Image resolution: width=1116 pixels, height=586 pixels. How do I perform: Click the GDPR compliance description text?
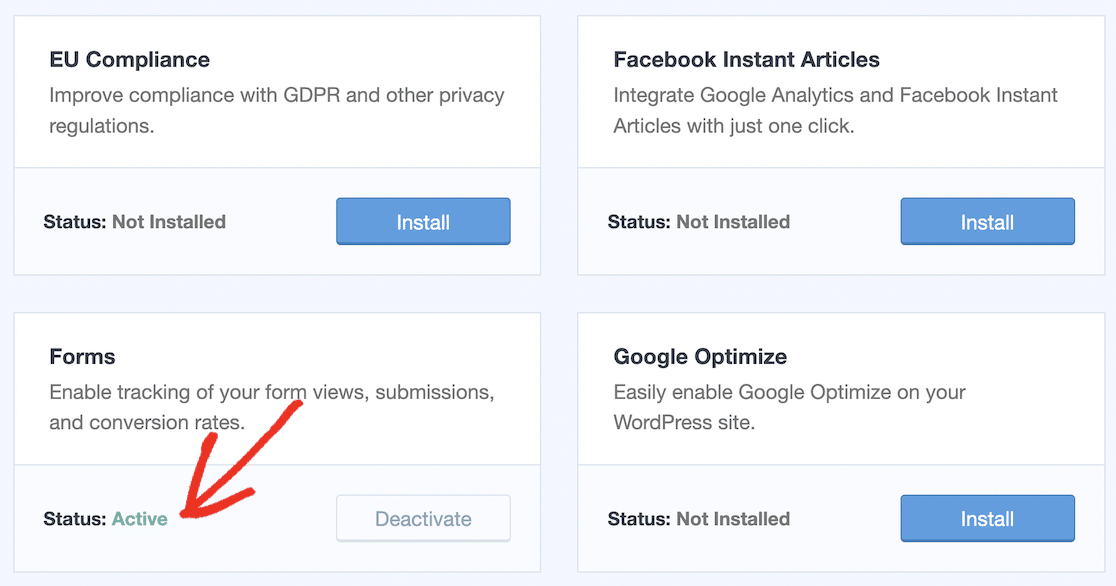pyautogui.click(x=277, y=110)
